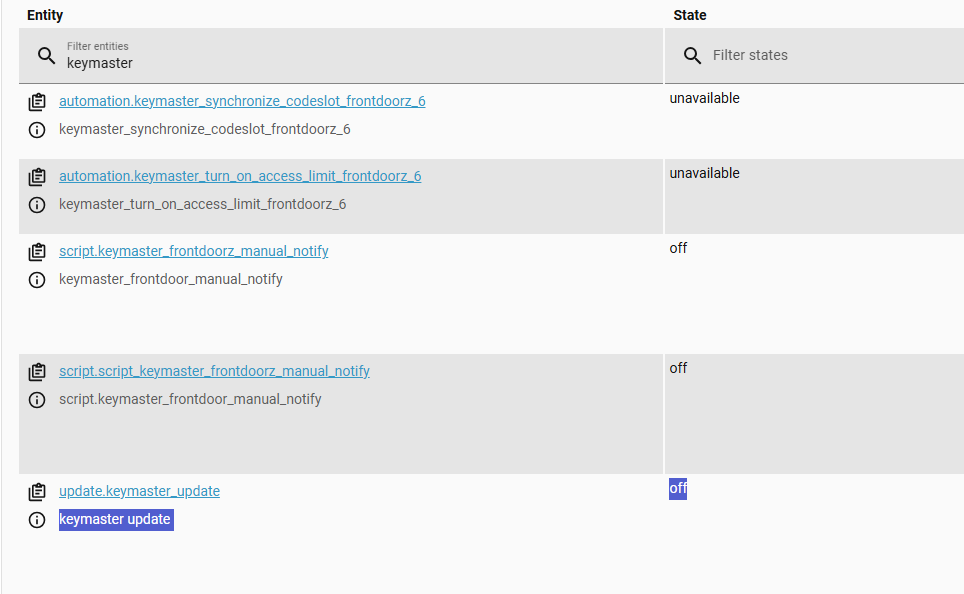Open script.script_keymaster_frontdoorz_manual_notify entity link
Viewport: 964px width, 594px height.
[x=214, y=371]
